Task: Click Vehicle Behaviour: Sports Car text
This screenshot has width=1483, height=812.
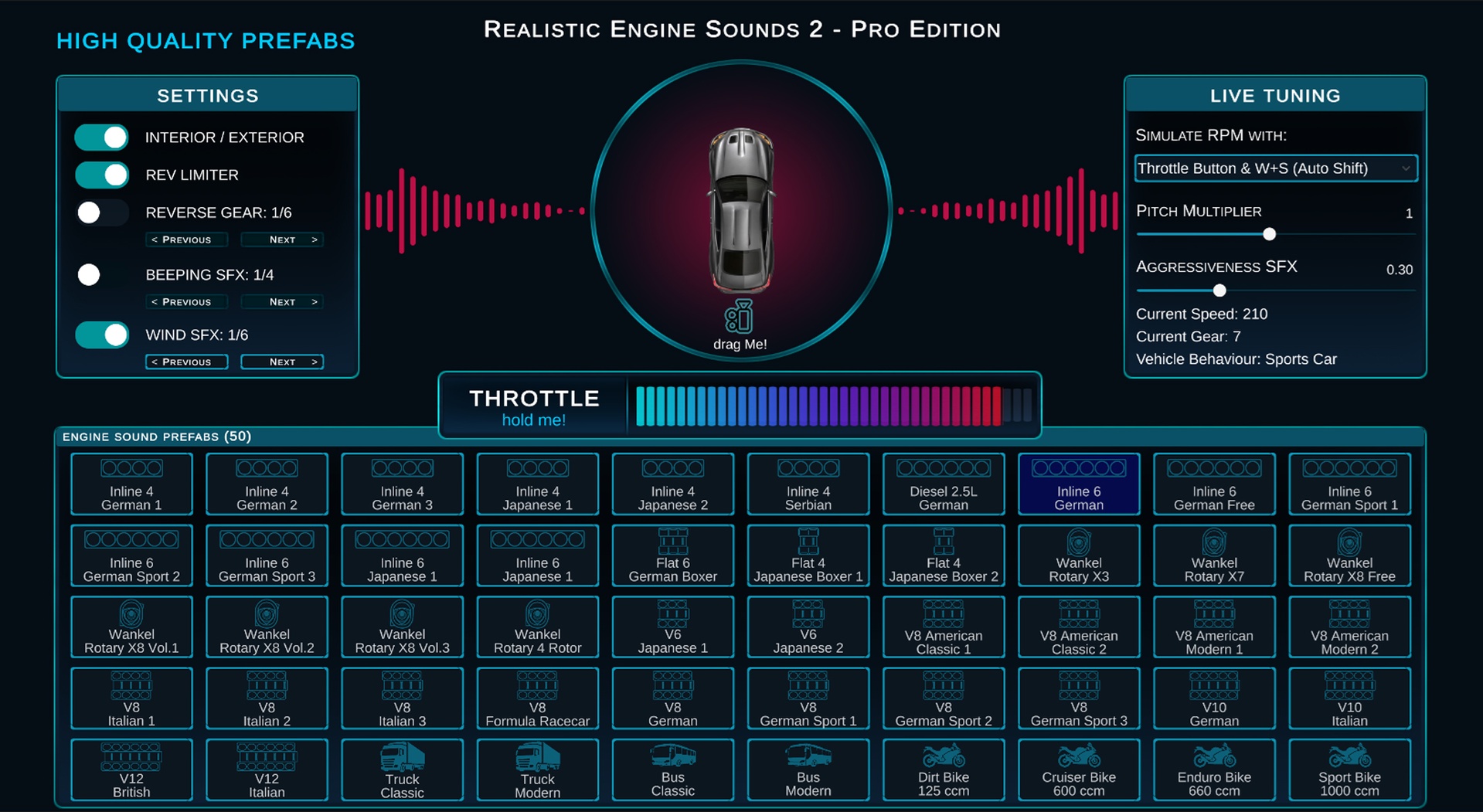Action: click(x=1236, y=359)
